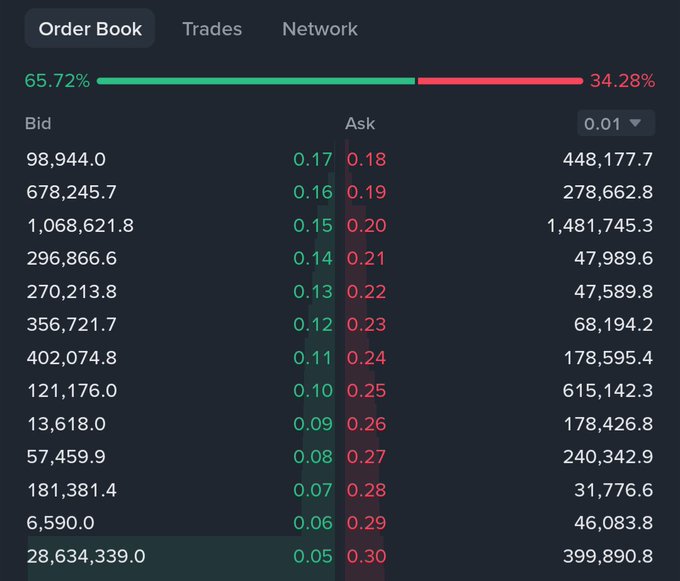Open the Order Book tab
680x581 pixels.
90,29
